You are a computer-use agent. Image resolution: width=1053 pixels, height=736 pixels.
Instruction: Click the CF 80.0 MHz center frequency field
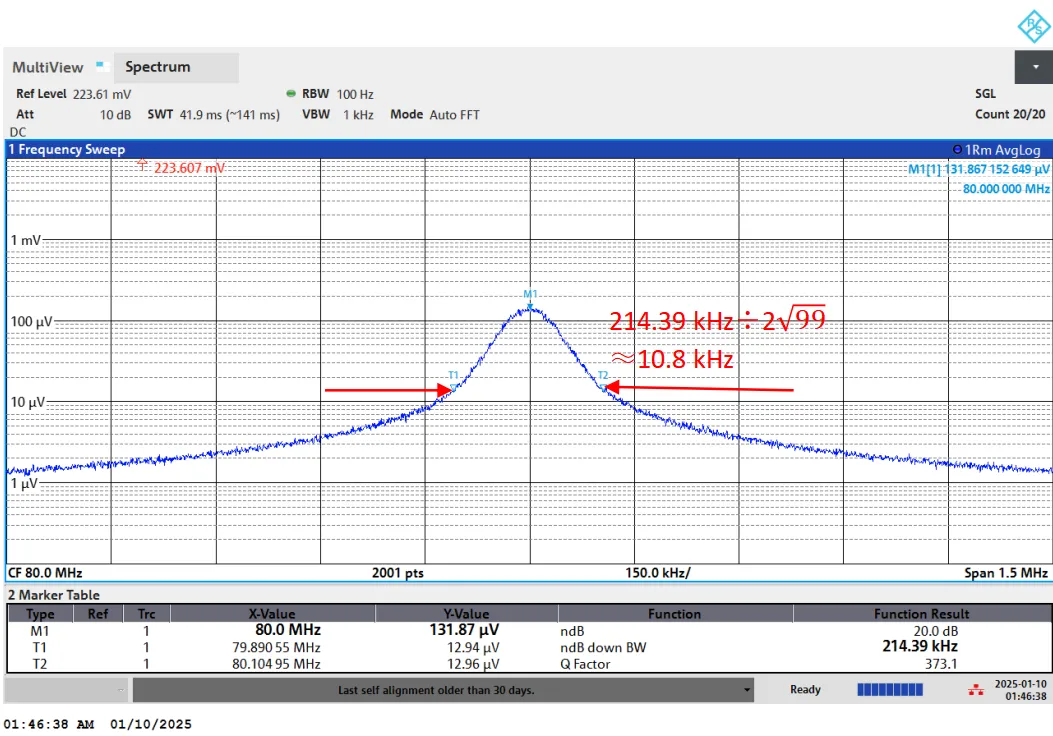(46, 573)
